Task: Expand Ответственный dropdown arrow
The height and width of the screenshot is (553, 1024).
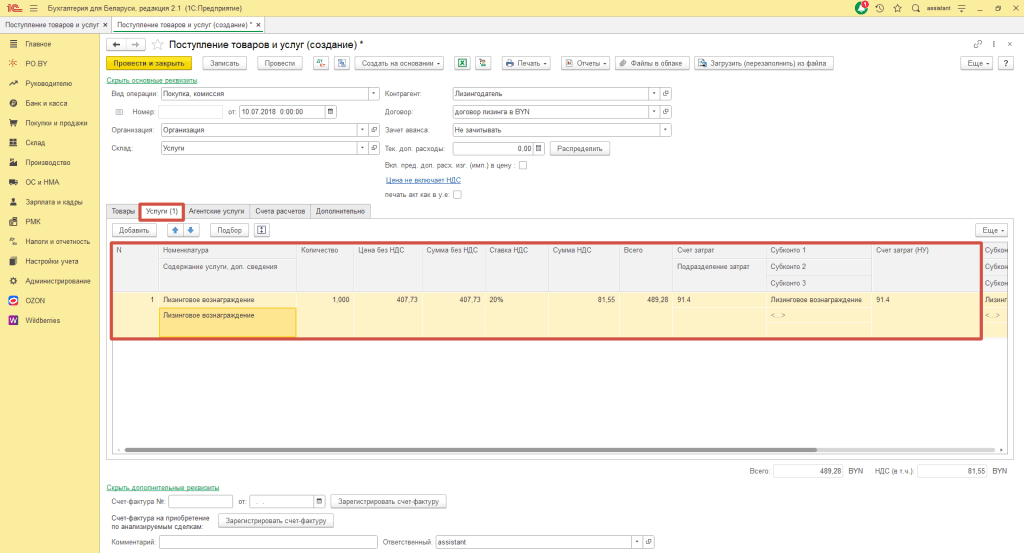Action: click(637, 542)
